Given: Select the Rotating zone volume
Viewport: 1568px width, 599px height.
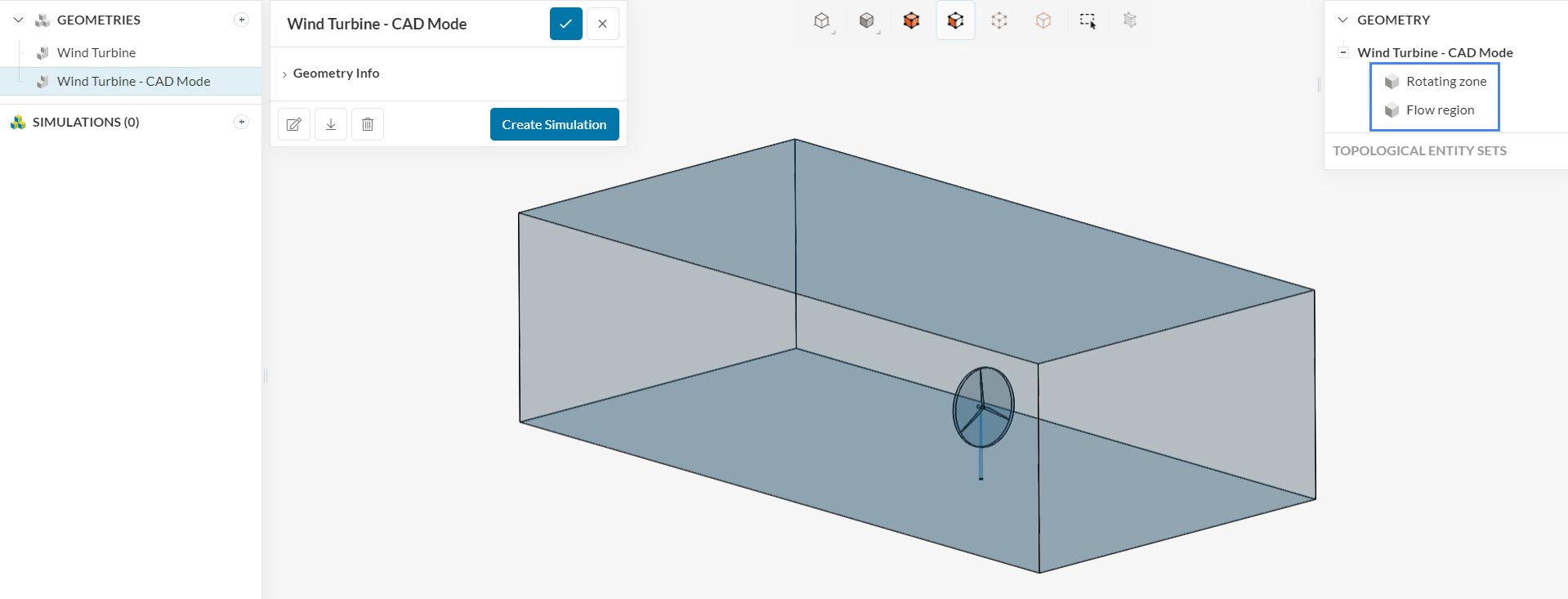Looking at the screenshot, I should pyautogui.click(x=1445, y=82).
